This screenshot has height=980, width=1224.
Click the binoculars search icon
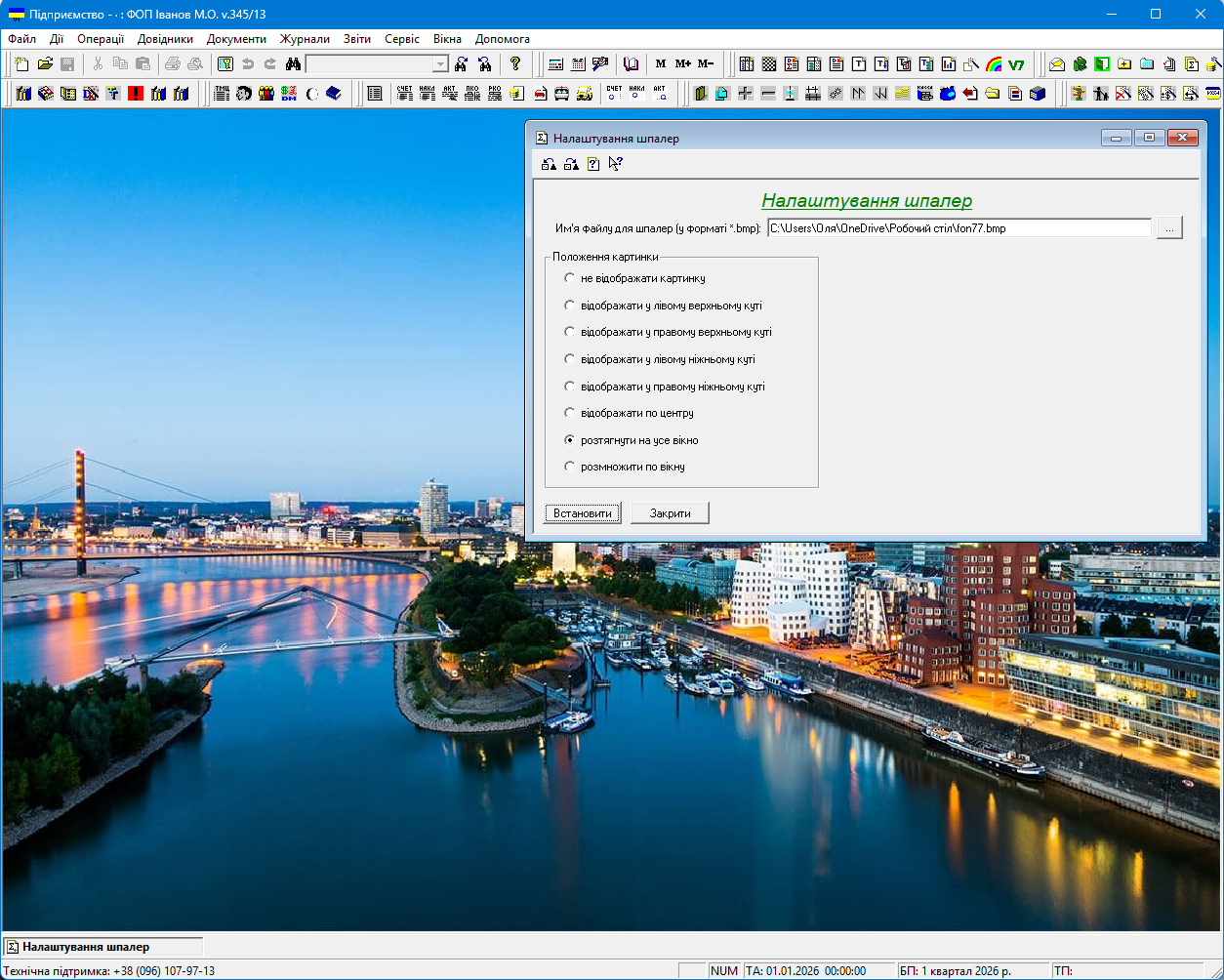pyautogui.click(x=293, y=64)
